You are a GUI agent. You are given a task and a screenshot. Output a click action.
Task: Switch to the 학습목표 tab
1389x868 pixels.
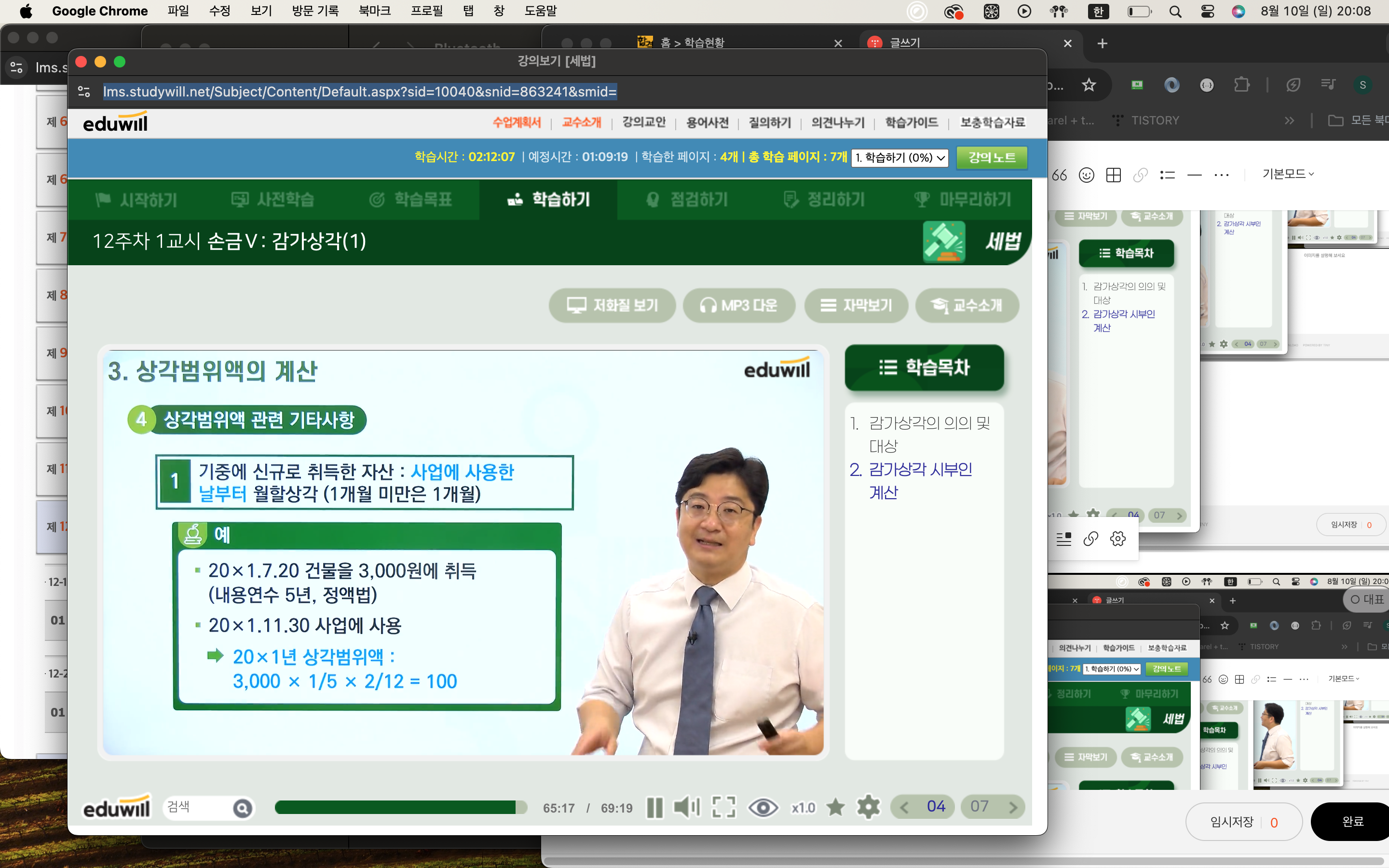click(410, 199)
